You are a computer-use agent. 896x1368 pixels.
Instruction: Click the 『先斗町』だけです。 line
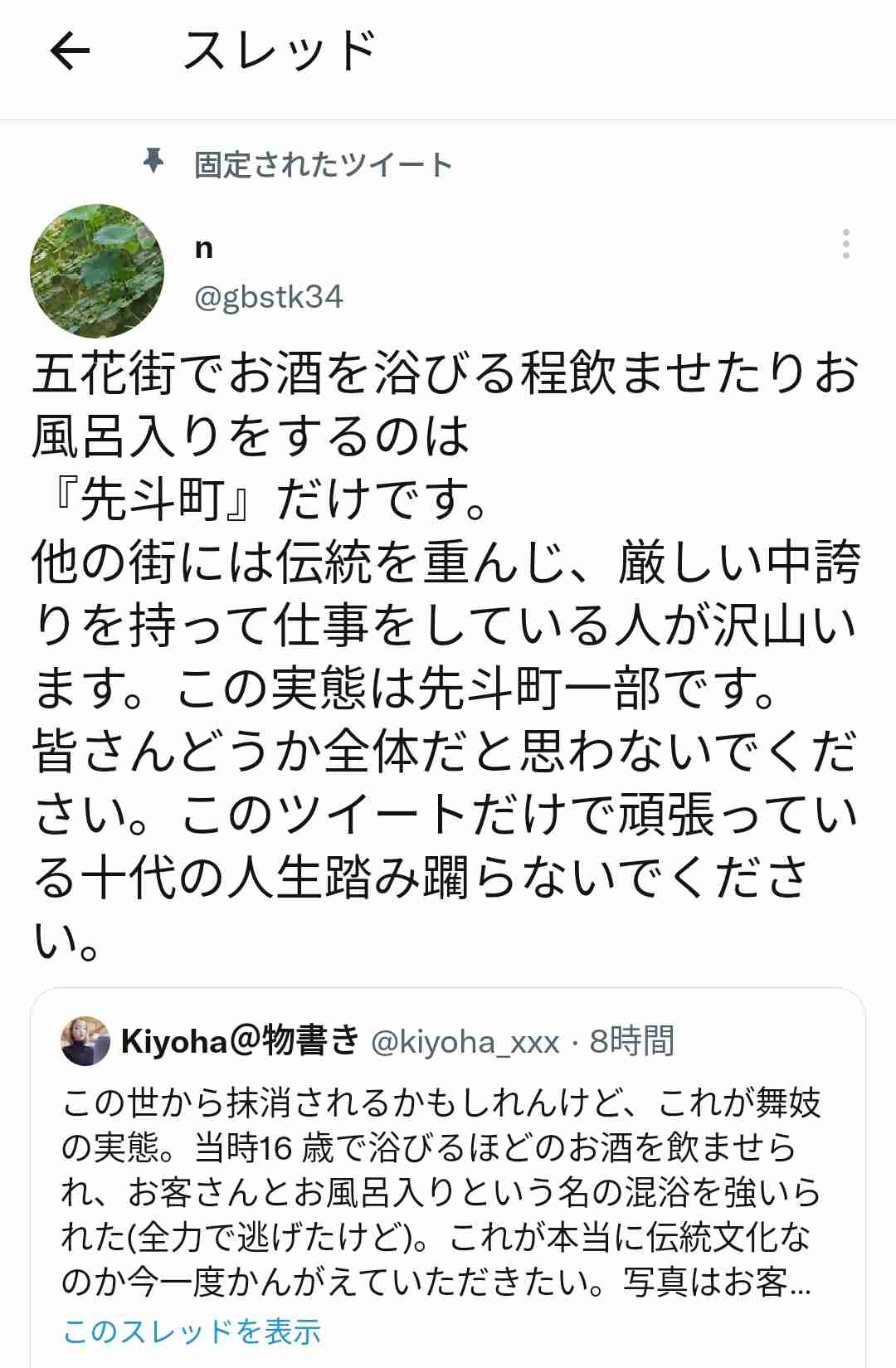coord(262,499)
